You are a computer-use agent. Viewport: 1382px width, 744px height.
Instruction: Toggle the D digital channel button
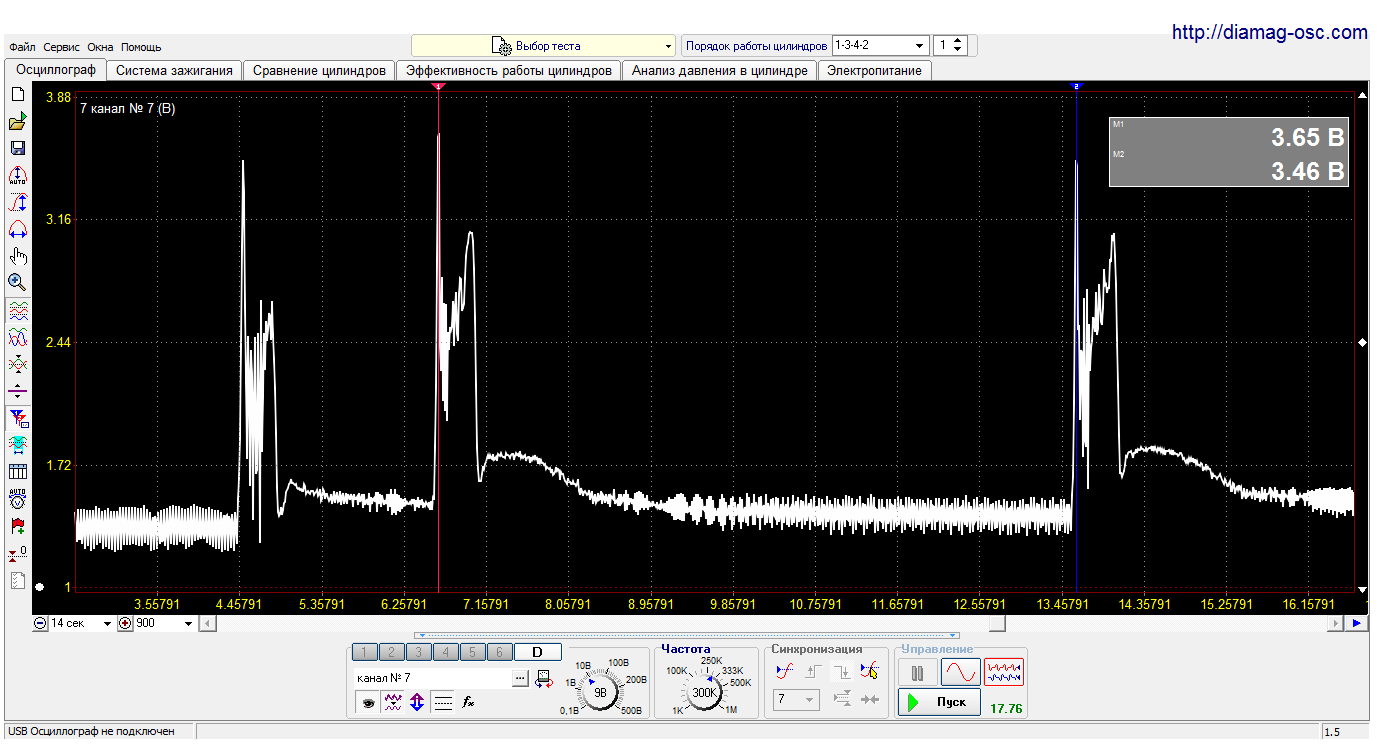click(537, 652)
